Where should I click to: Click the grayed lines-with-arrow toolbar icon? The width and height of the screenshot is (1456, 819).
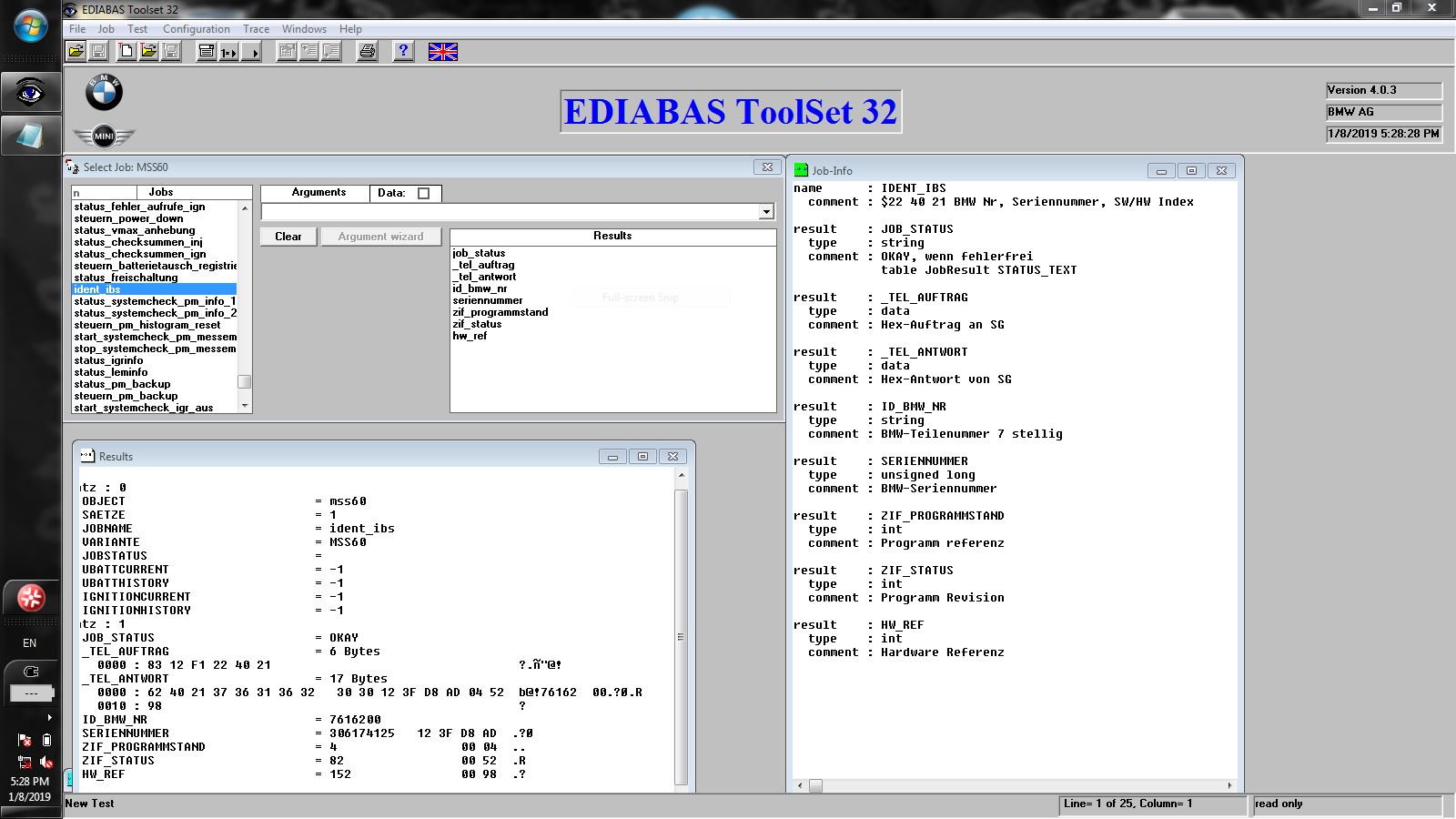(x=330, y=52)
